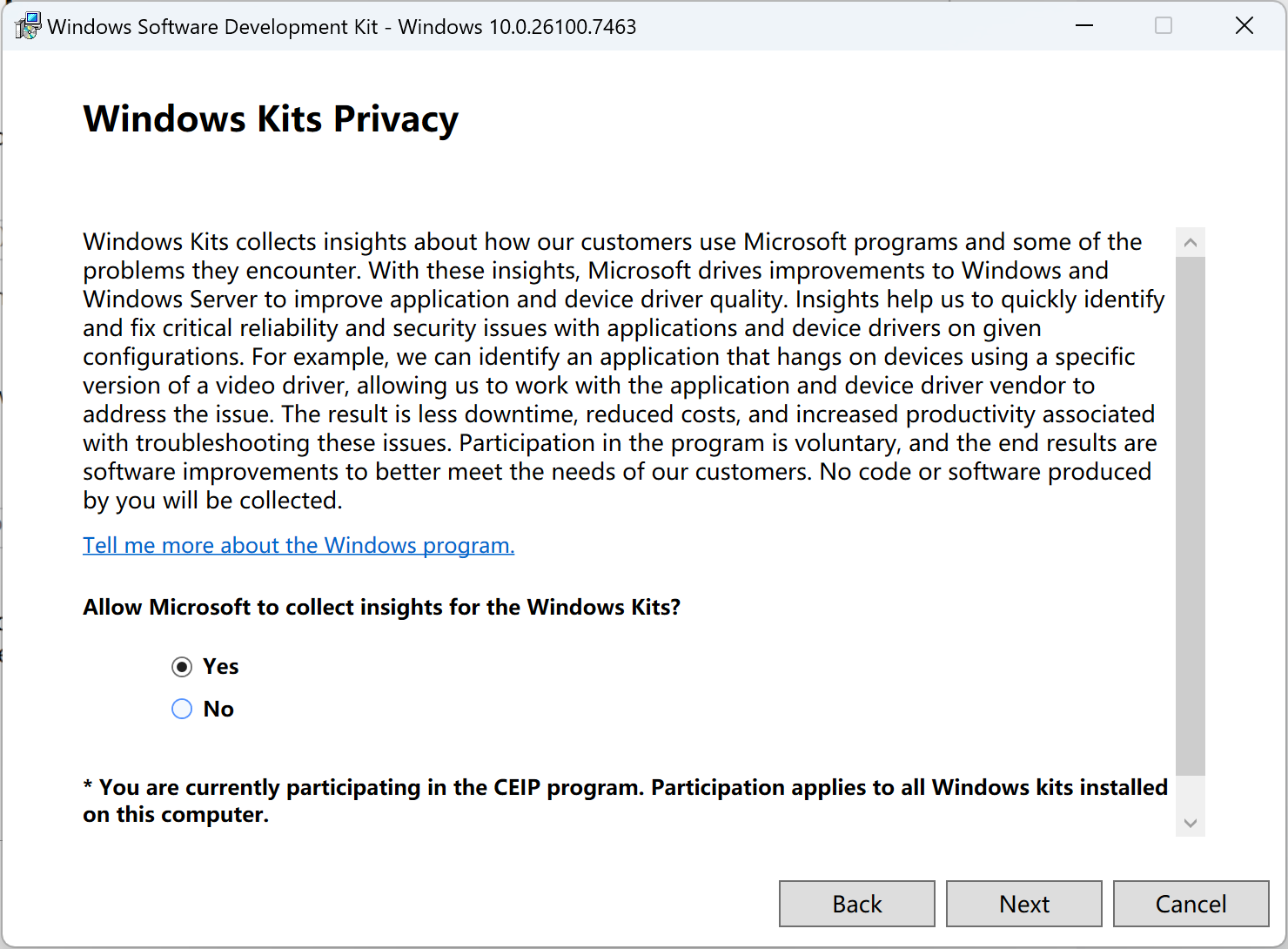The height and width of the screenshot is (949, 1288).
Task: Click the Back button to return
Action: tap(856, 904)
